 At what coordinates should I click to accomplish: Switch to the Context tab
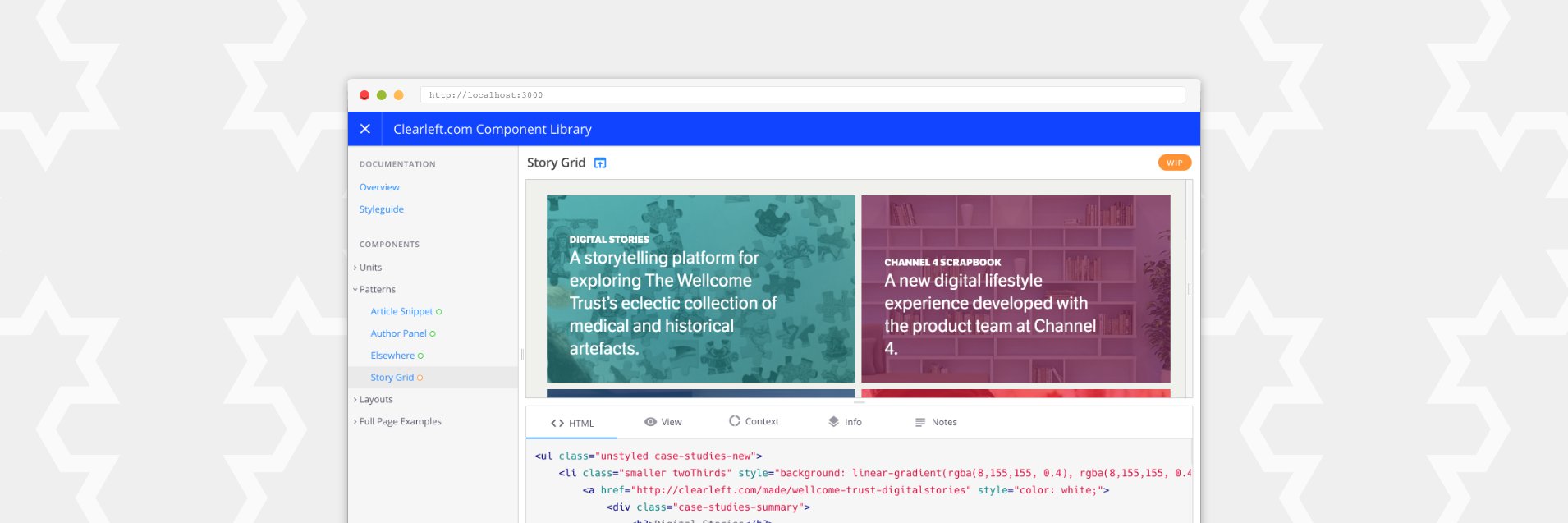[754, 421]
